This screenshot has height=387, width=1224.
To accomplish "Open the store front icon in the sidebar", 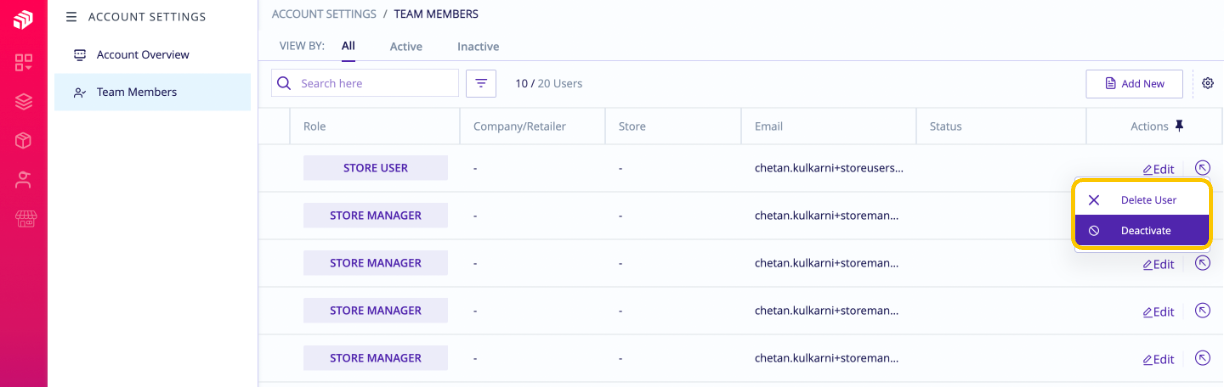I will 25,219.
